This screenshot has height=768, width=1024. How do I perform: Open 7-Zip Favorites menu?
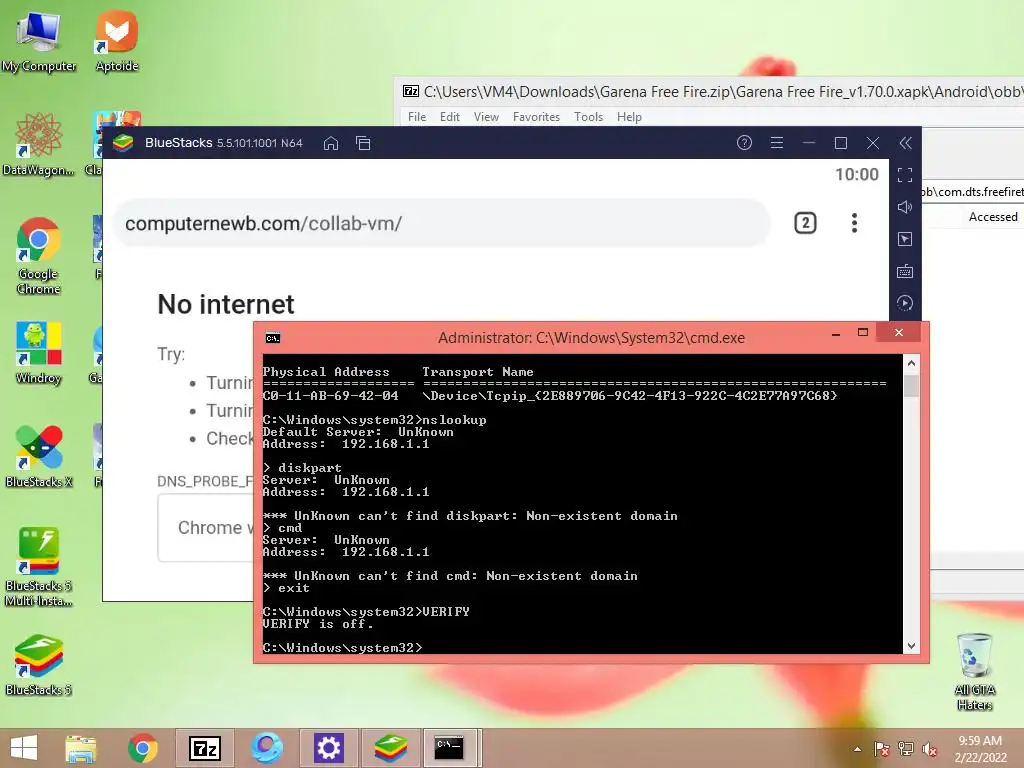pyautogui.click(x=536, y=117)
